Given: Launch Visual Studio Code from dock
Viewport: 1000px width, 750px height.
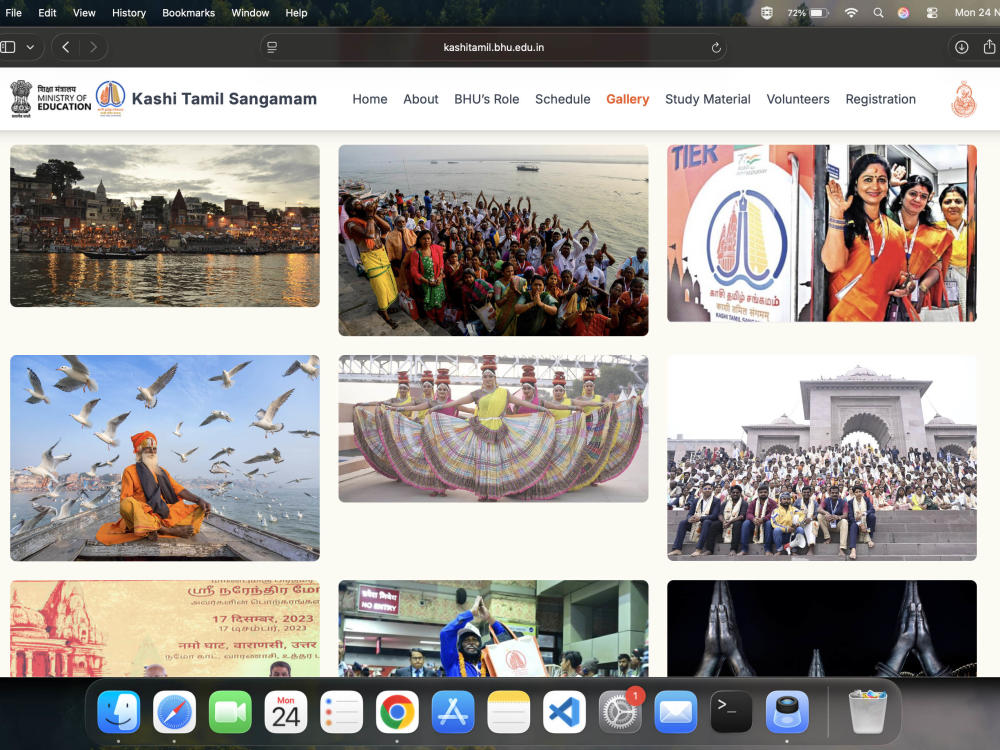Looking at the screenshot, I should click(x=564, y=712).
